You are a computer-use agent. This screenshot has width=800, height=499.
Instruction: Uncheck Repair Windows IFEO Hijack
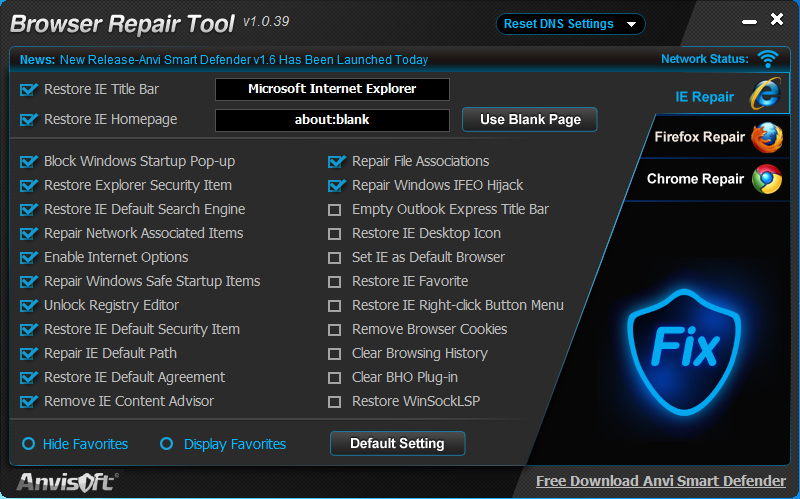(336, 186)
